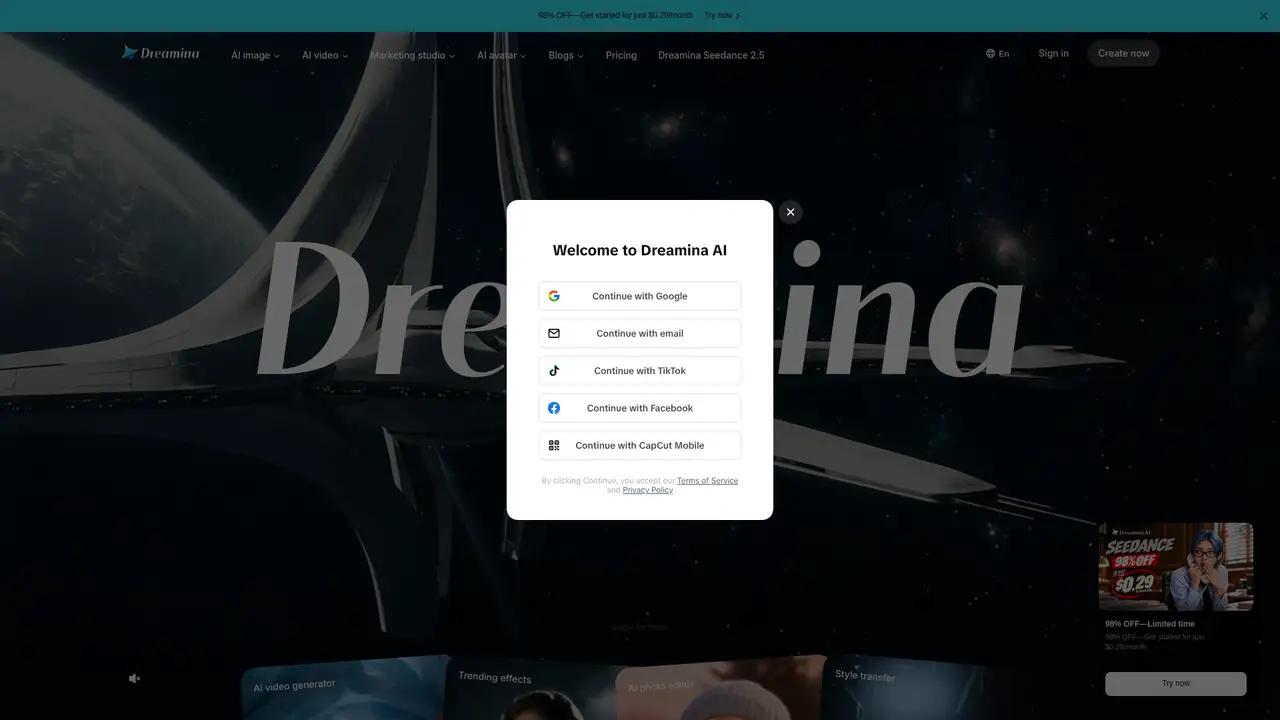
Task: Click the globe language icon
Action: [x=990, y=54]
